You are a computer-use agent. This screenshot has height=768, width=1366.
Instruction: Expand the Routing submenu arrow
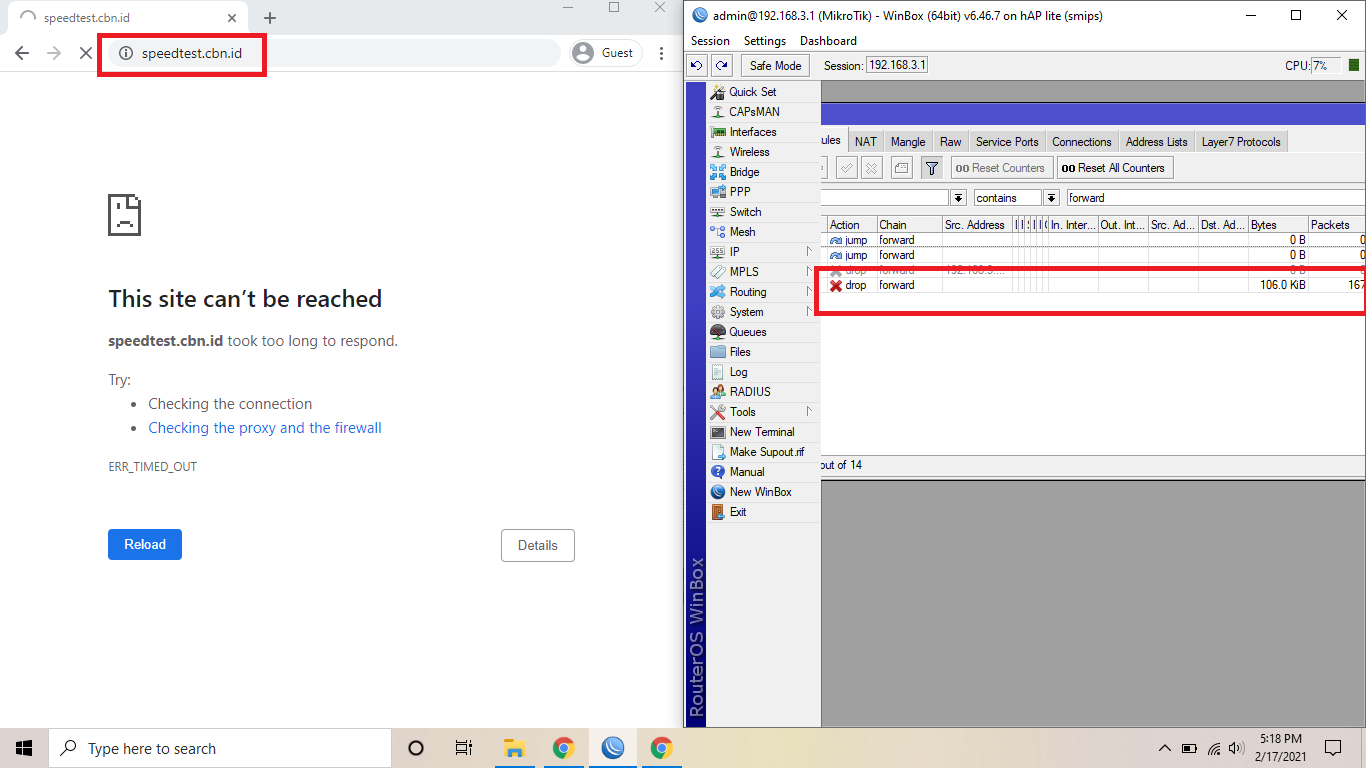coord(810,291)
